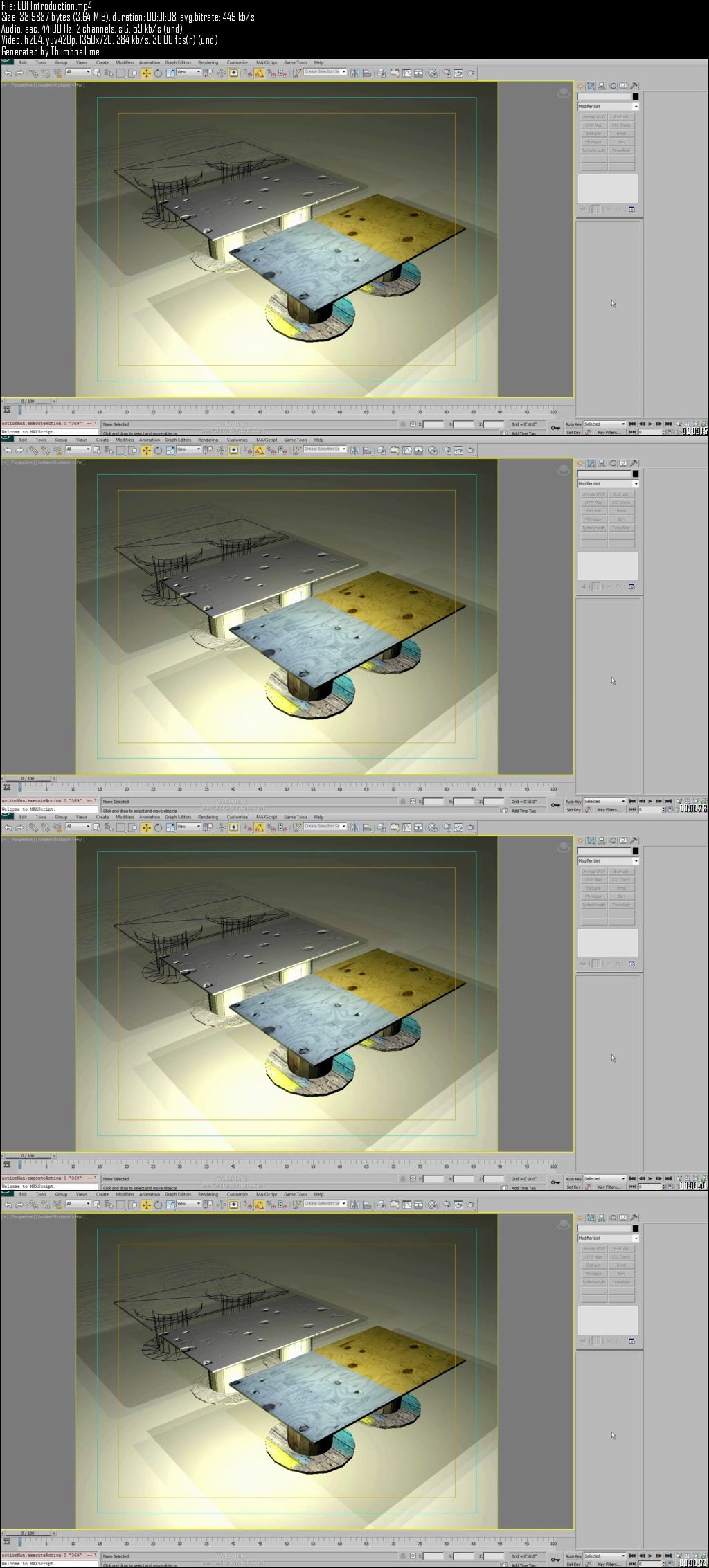Screen dimensions: 709x1568
Task: Click Rectangular Selection Region icon, 00:00:40 frame
Action: [120, 827]
